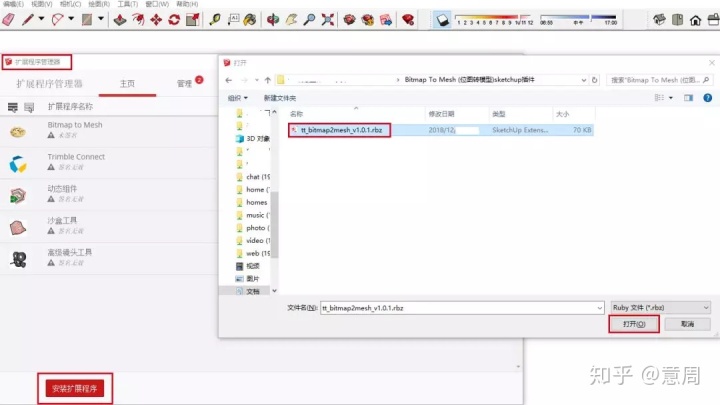Select the Trimble Connect extension row
The image size is (720, 405).
click(x=109, y=163)
